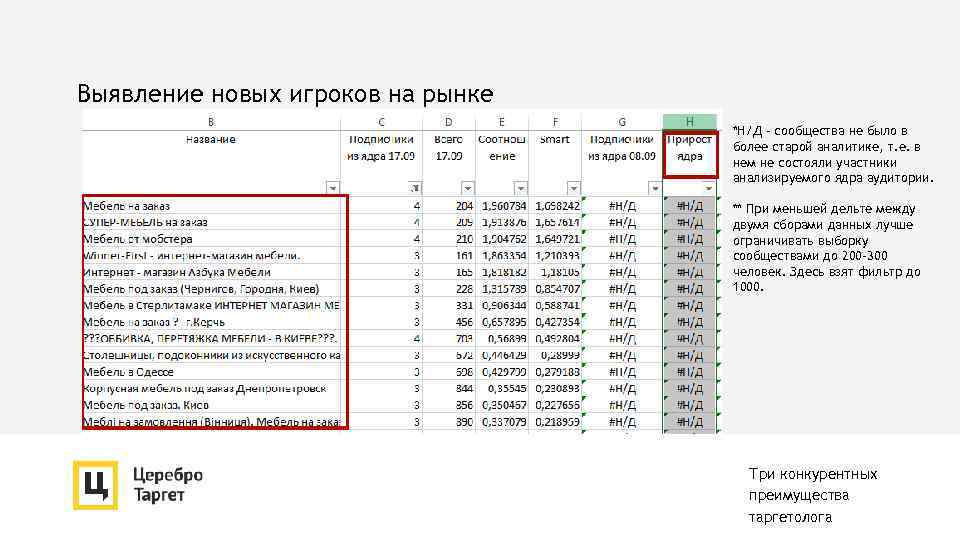Select column G header letter
Screen dimensions: 960x540
[622, 122]
